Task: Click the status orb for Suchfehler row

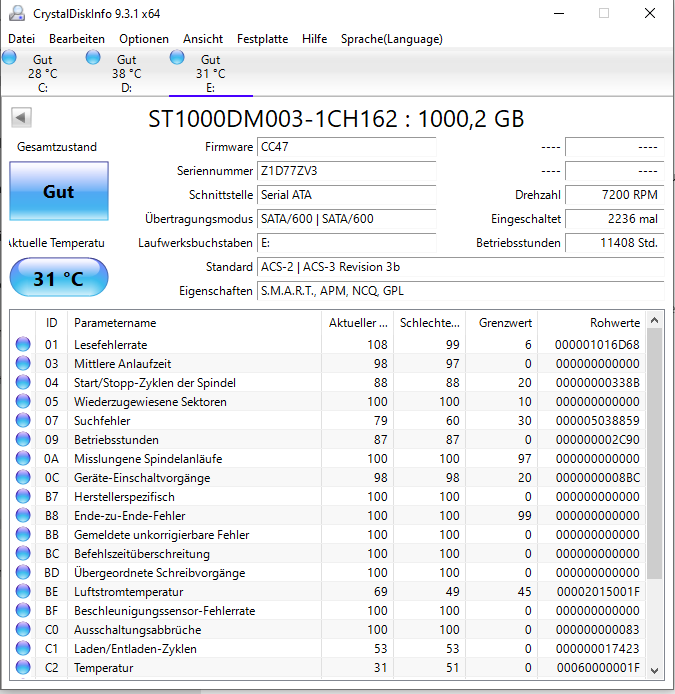Action: (x=23, y=420)
